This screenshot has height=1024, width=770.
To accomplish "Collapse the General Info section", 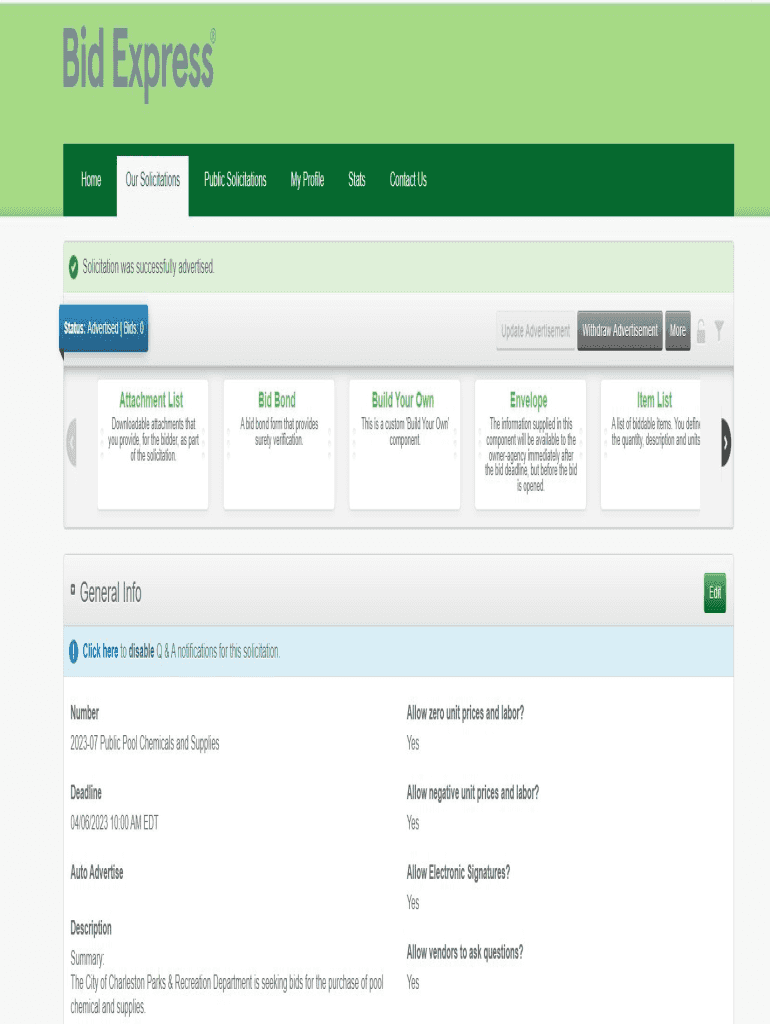I will 73,591.
